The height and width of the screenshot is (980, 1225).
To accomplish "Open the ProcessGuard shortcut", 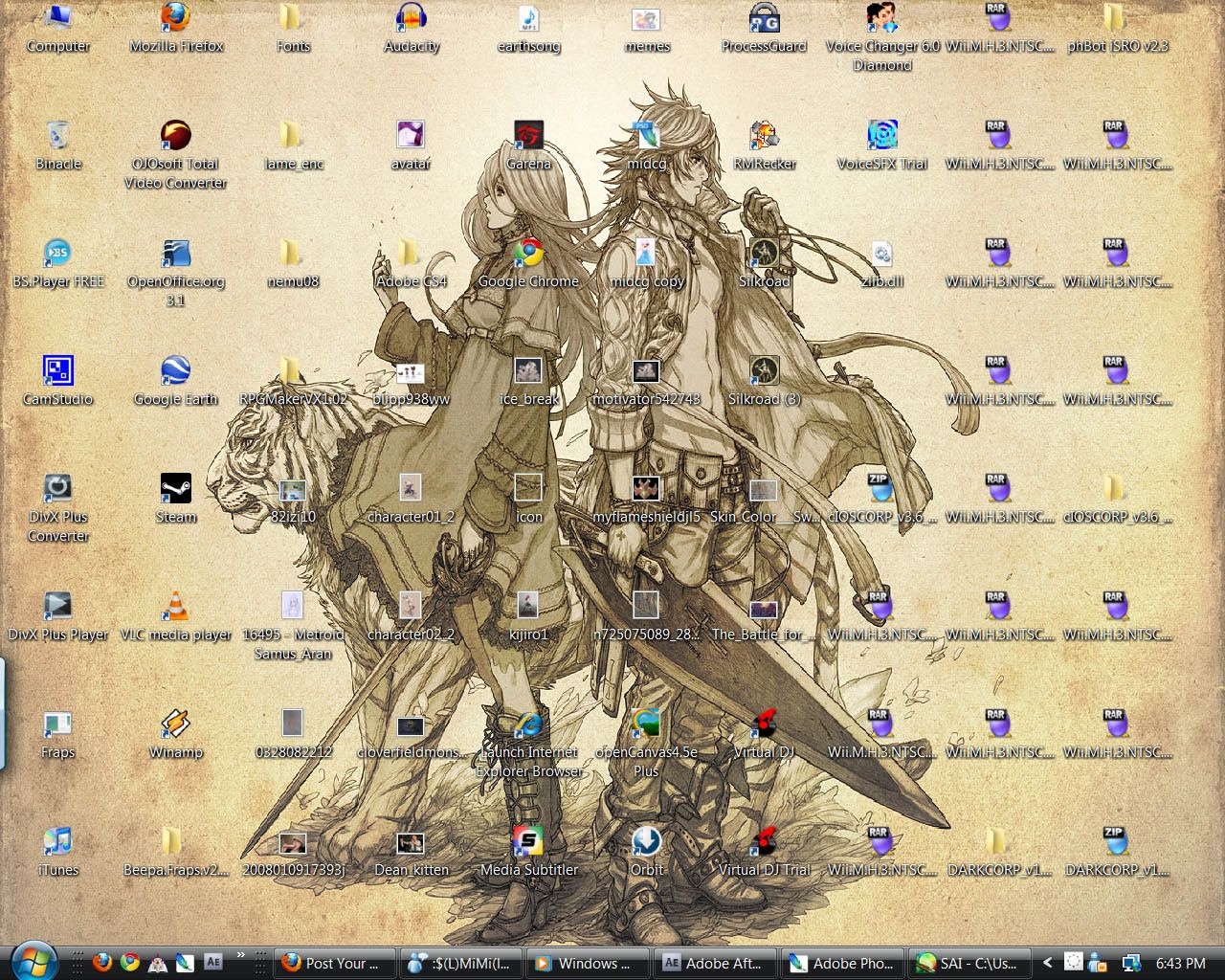I will 764,27.
